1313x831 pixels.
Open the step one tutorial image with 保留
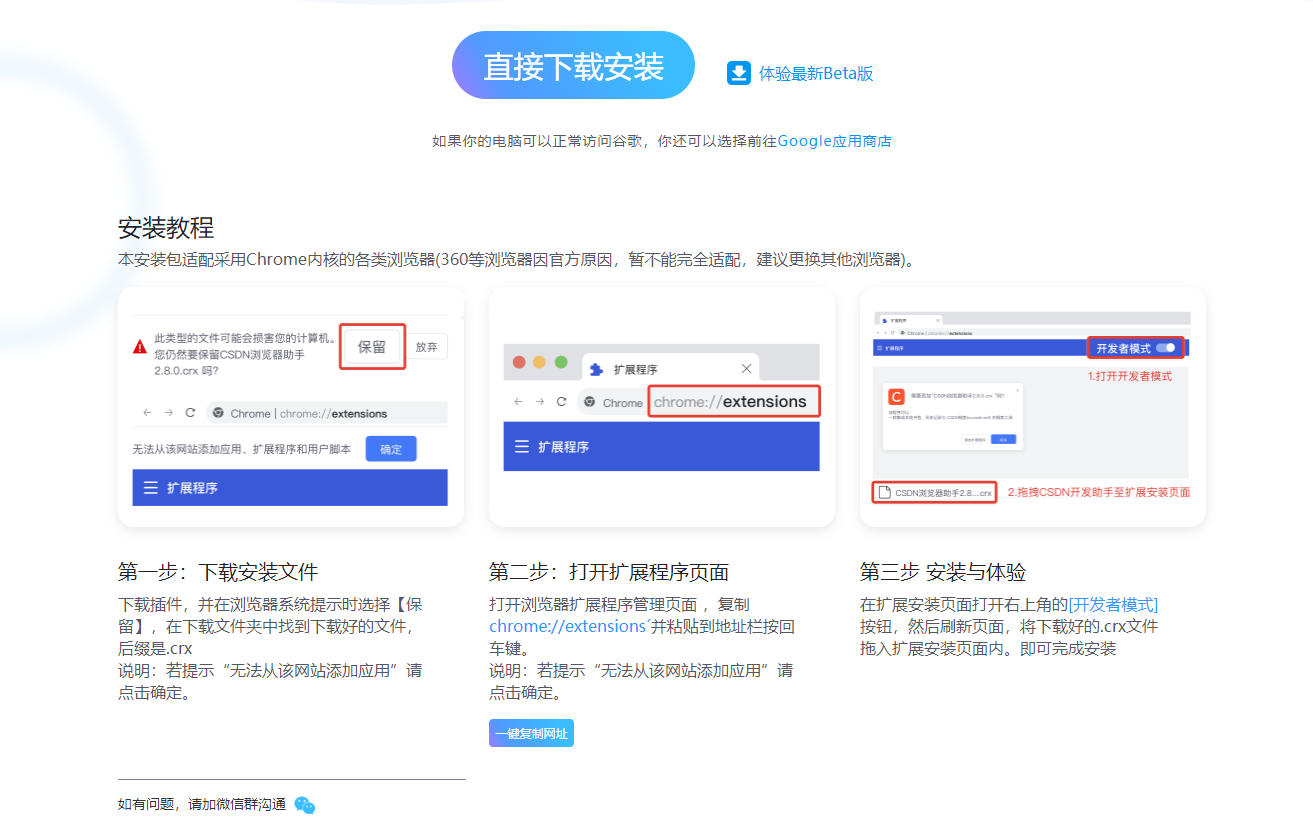click(x=291, y=407)
